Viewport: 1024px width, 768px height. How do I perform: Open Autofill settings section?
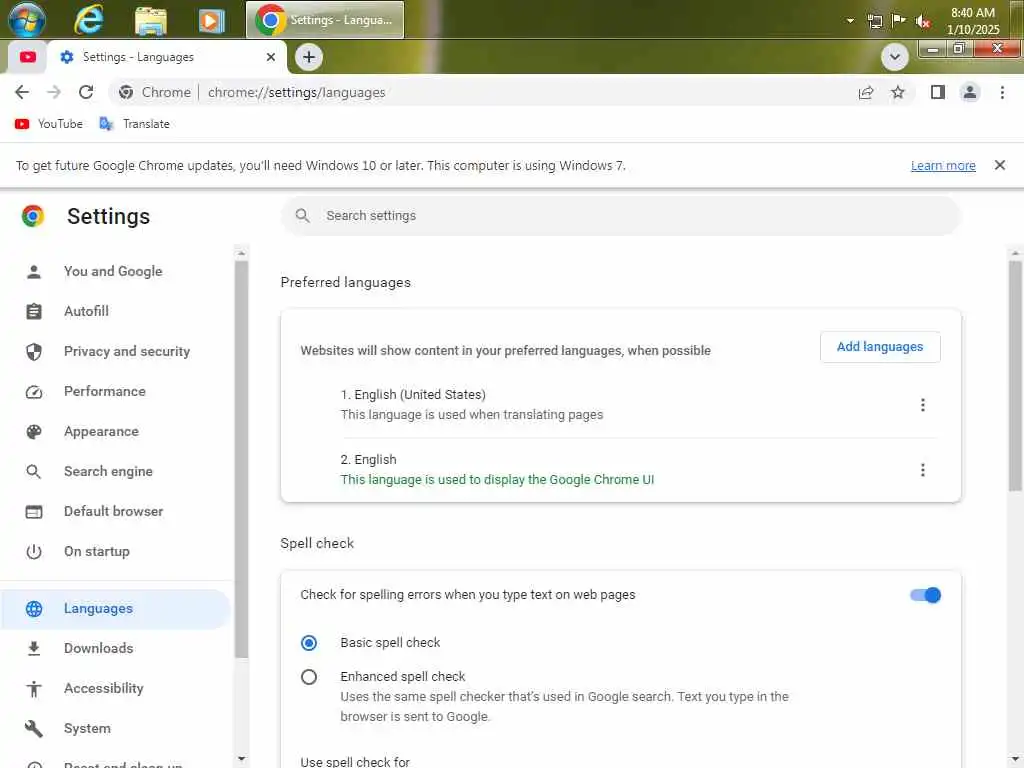point(86,312)
